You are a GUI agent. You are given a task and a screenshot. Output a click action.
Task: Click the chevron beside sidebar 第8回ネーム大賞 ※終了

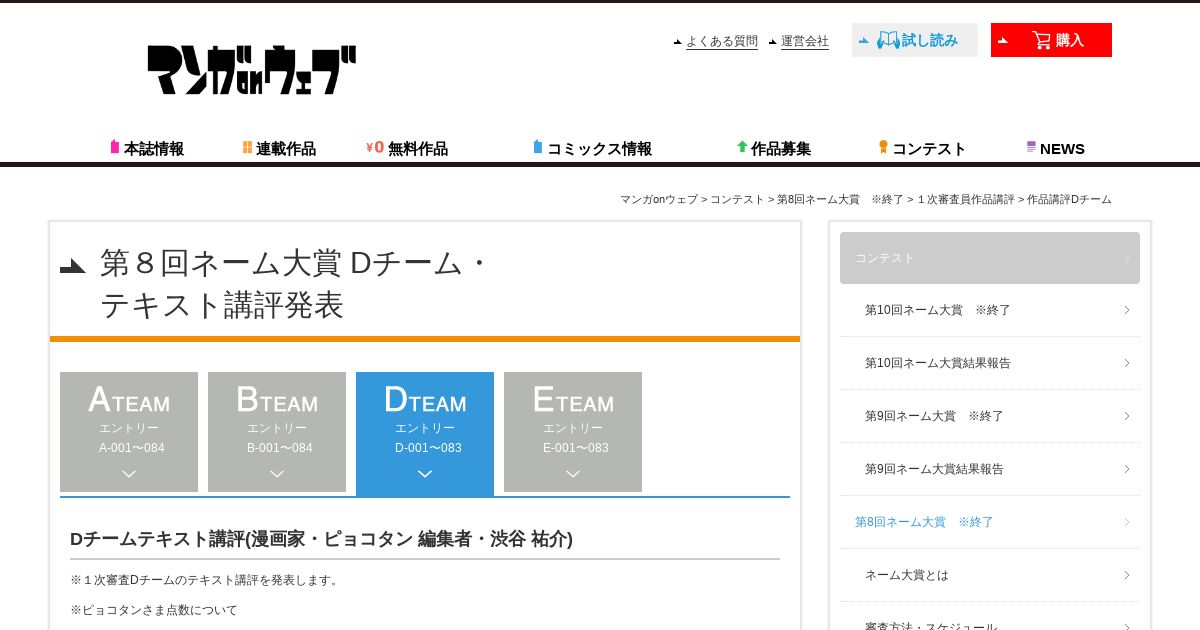pyautogui.click(x=1126, y=522)
